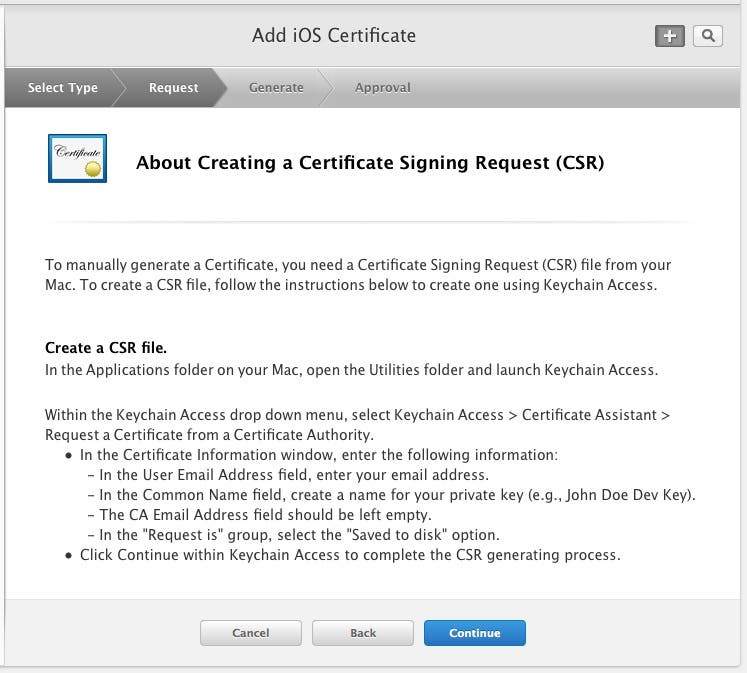Click the Certificate Information window bullet
The image size is (747, 673).
coord(318,455)
